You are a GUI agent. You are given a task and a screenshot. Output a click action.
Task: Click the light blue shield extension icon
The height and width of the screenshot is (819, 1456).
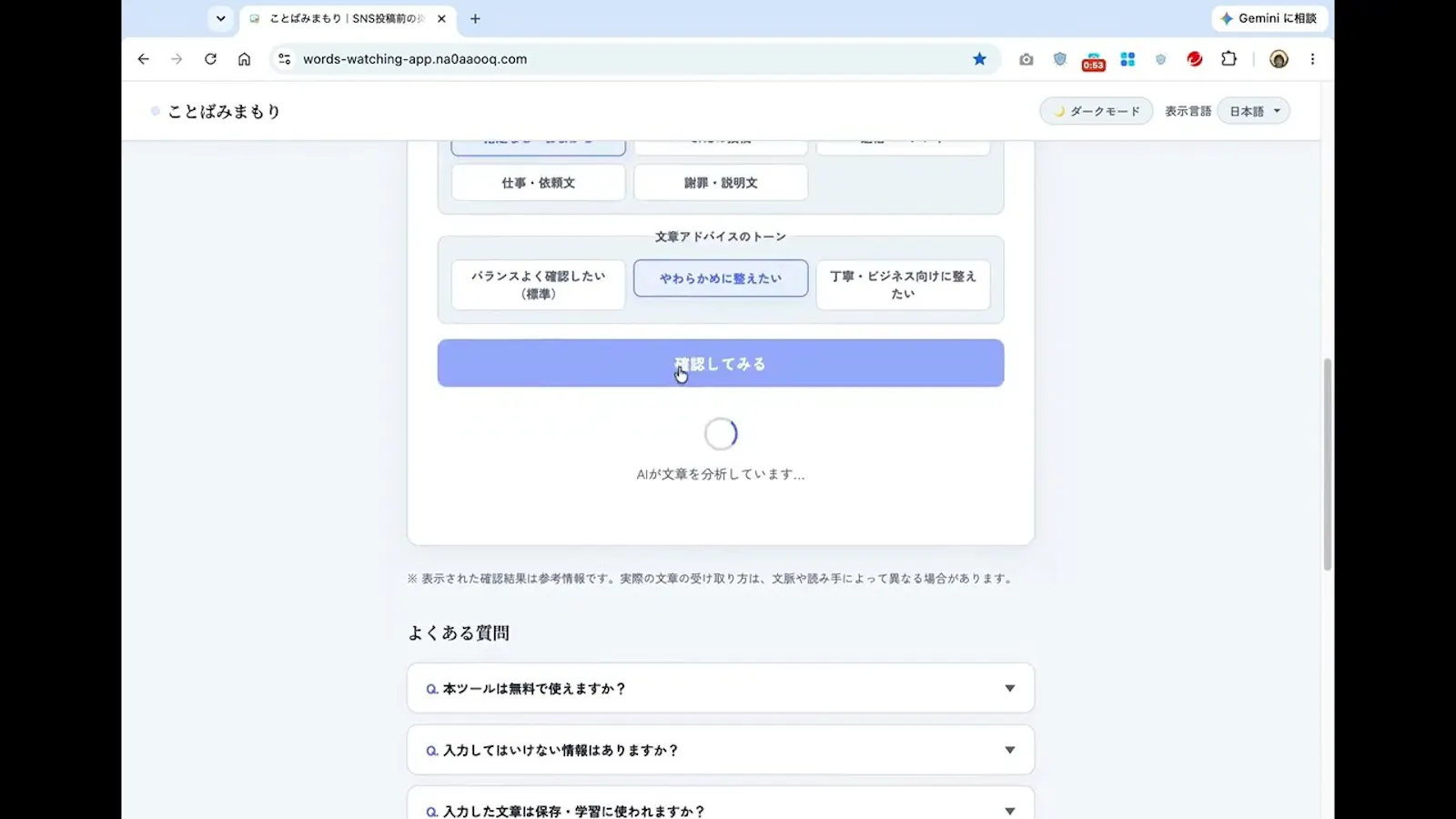click(1160, 59)
